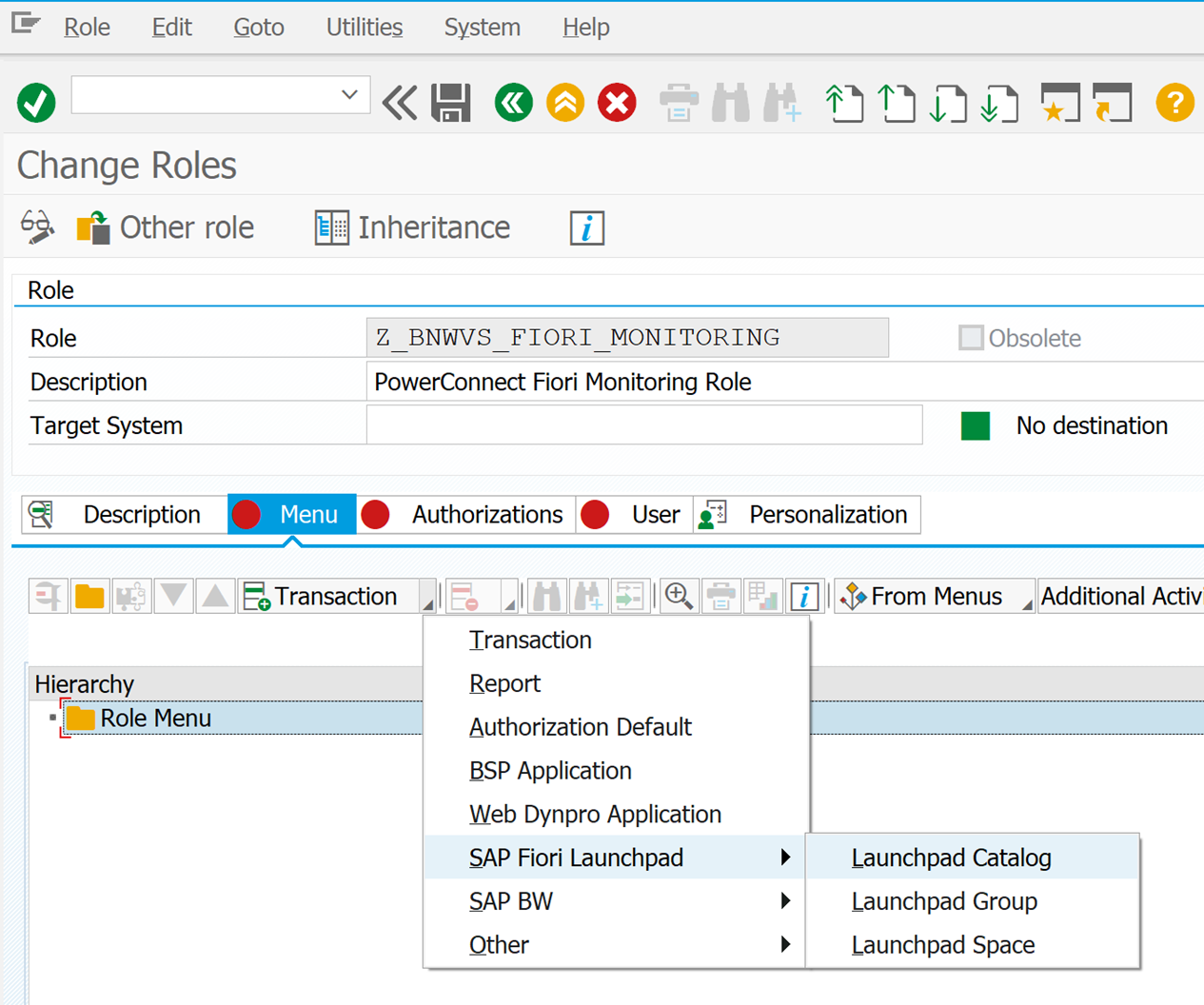
Task: Click the Target System input field
Action: [x=643, y=425]
